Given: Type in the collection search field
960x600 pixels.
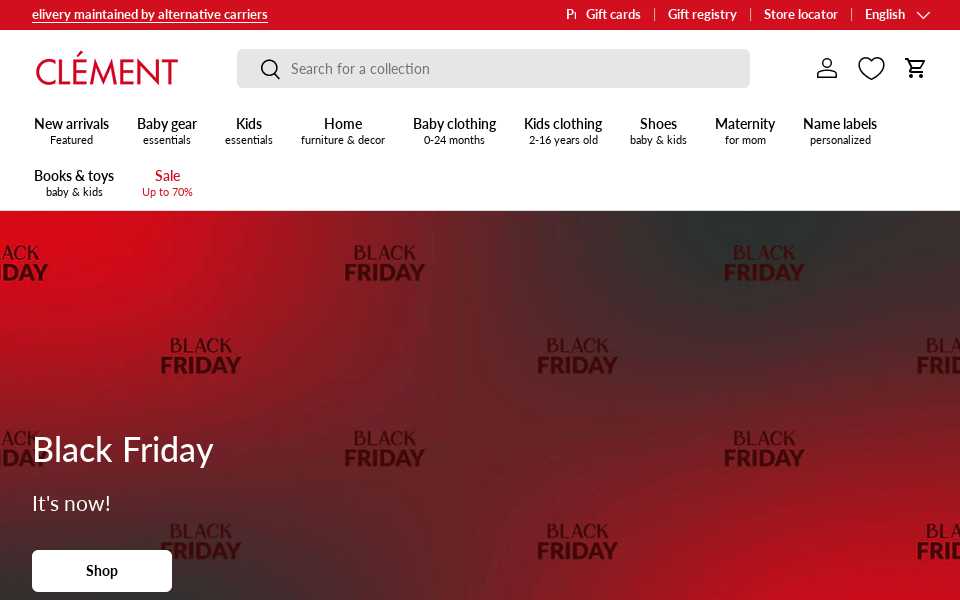Looking at the screenshot, I should click(510, 69).
